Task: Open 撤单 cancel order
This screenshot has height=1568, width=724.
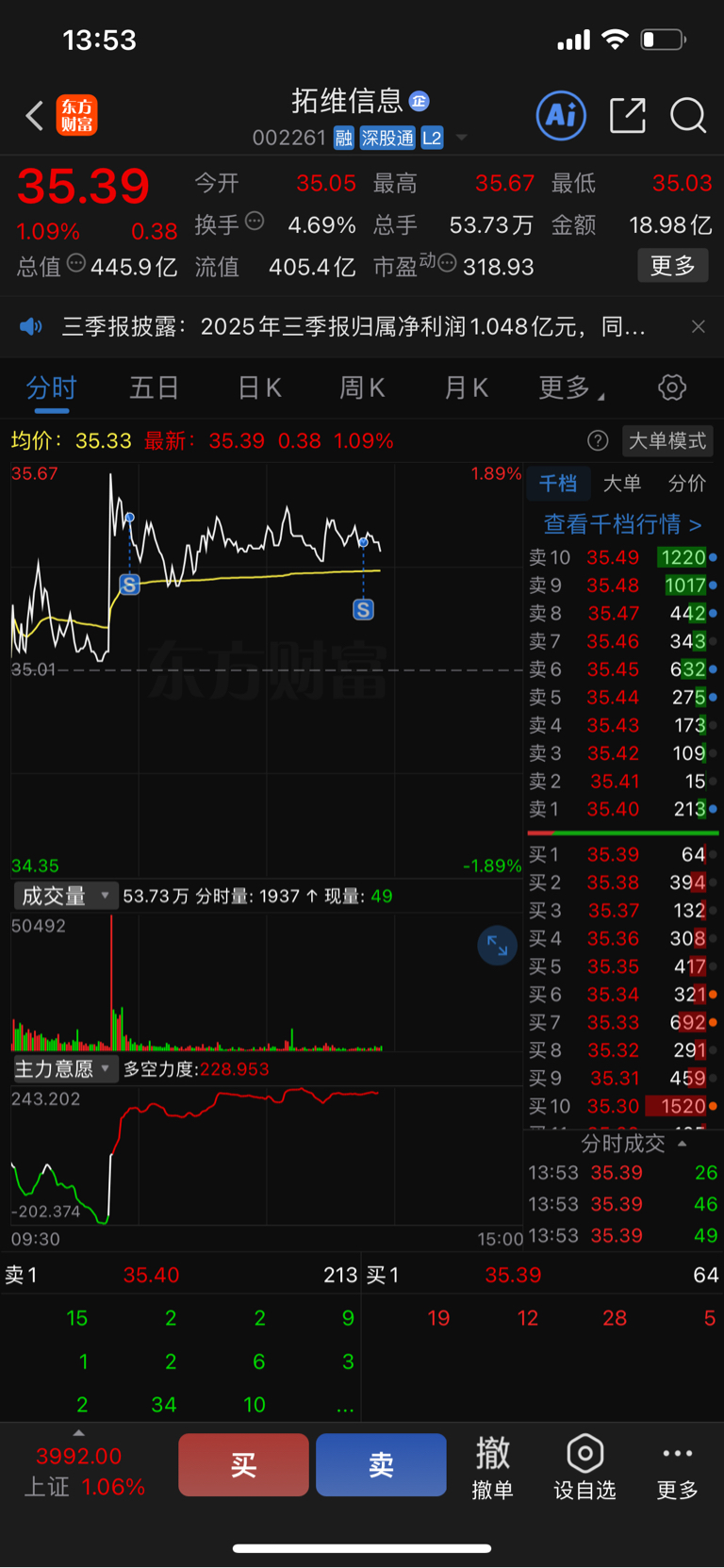Action: (492, 1467)
